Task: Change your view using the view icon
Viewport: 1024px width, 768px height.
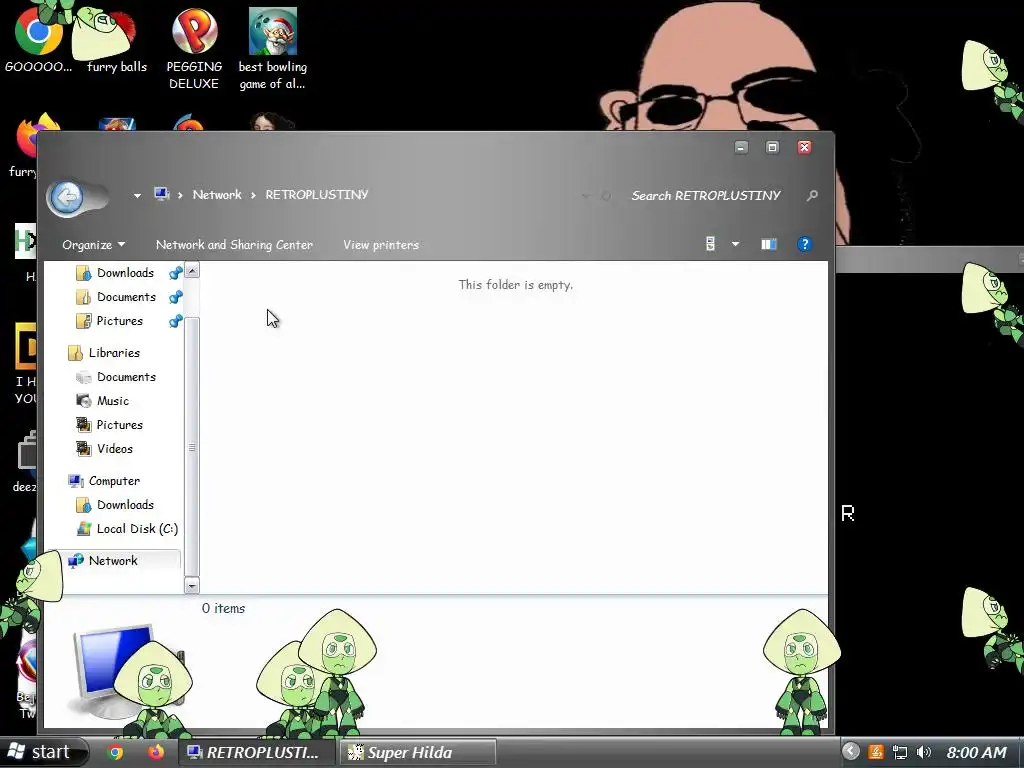Action: (x=711, y=244)
